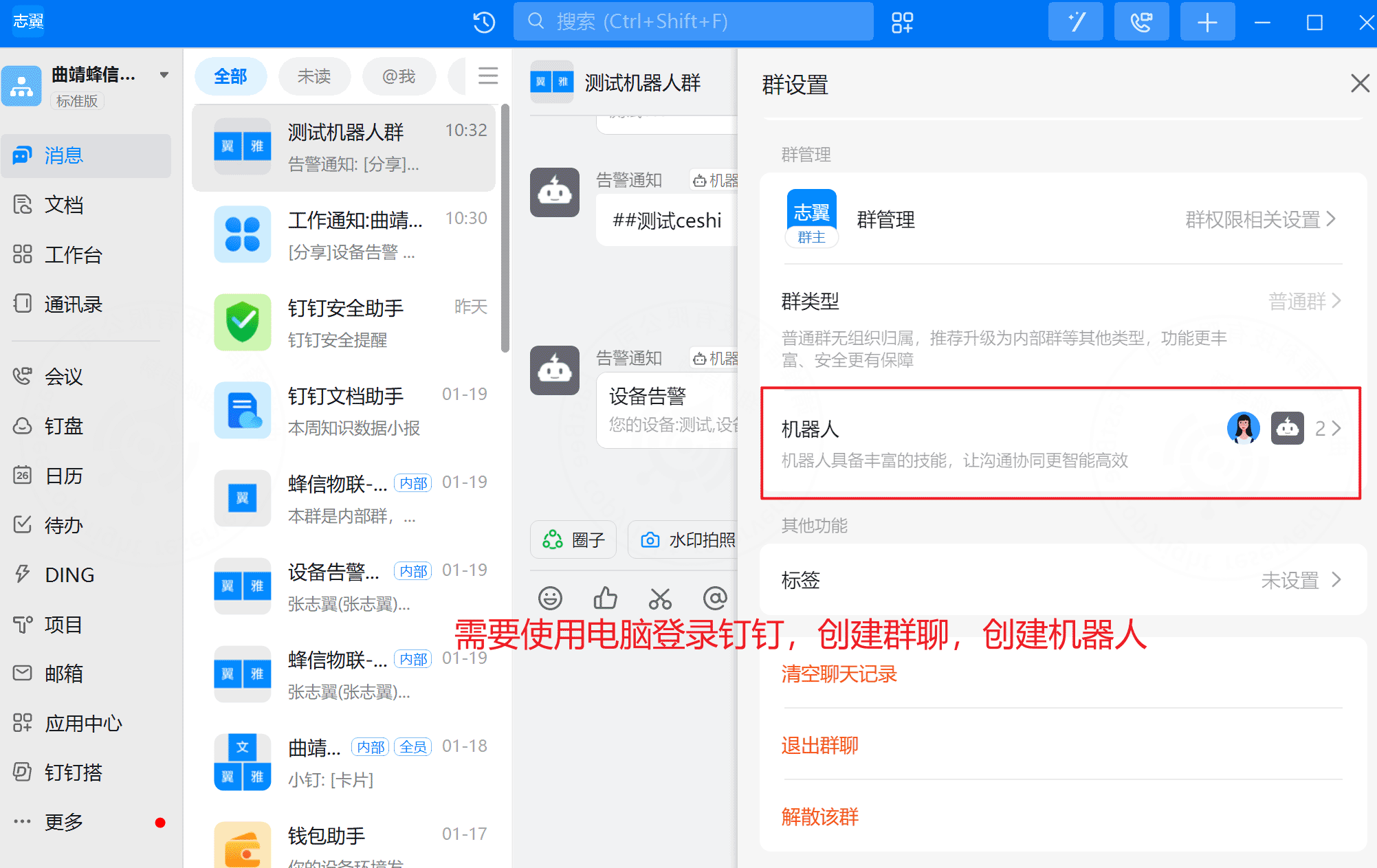Click the magic wand icon button
Viewport: 1377px width, 868px height.
pos(1076,22)
